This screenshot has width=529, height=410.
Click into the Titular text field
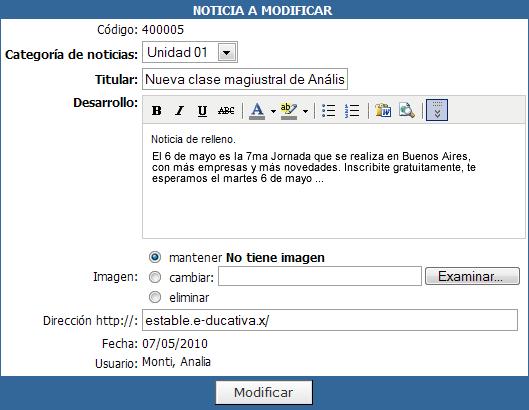tap(245, 79)
